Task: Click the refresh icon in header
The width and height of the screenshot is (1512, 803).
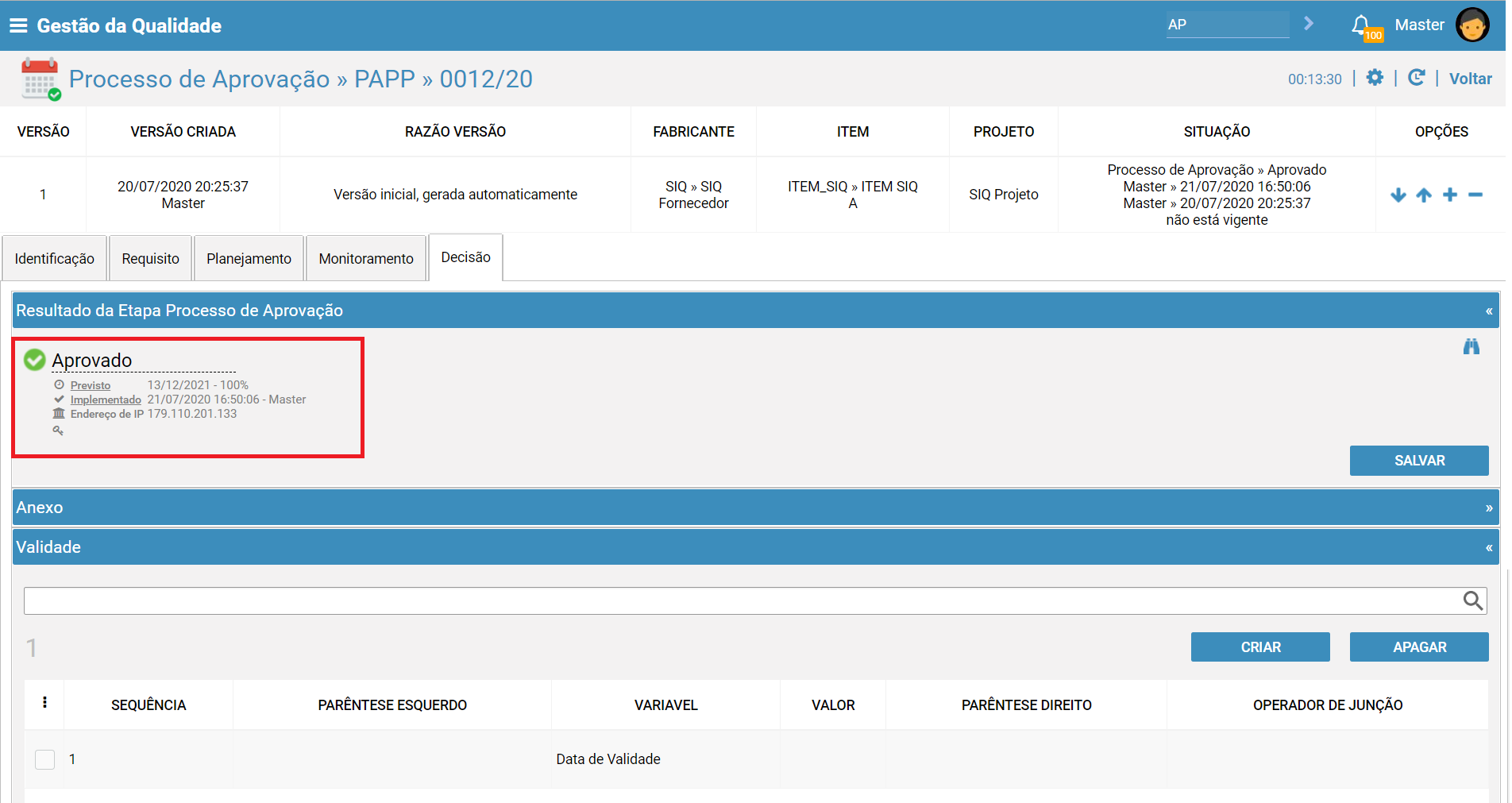Action: 1416,78
